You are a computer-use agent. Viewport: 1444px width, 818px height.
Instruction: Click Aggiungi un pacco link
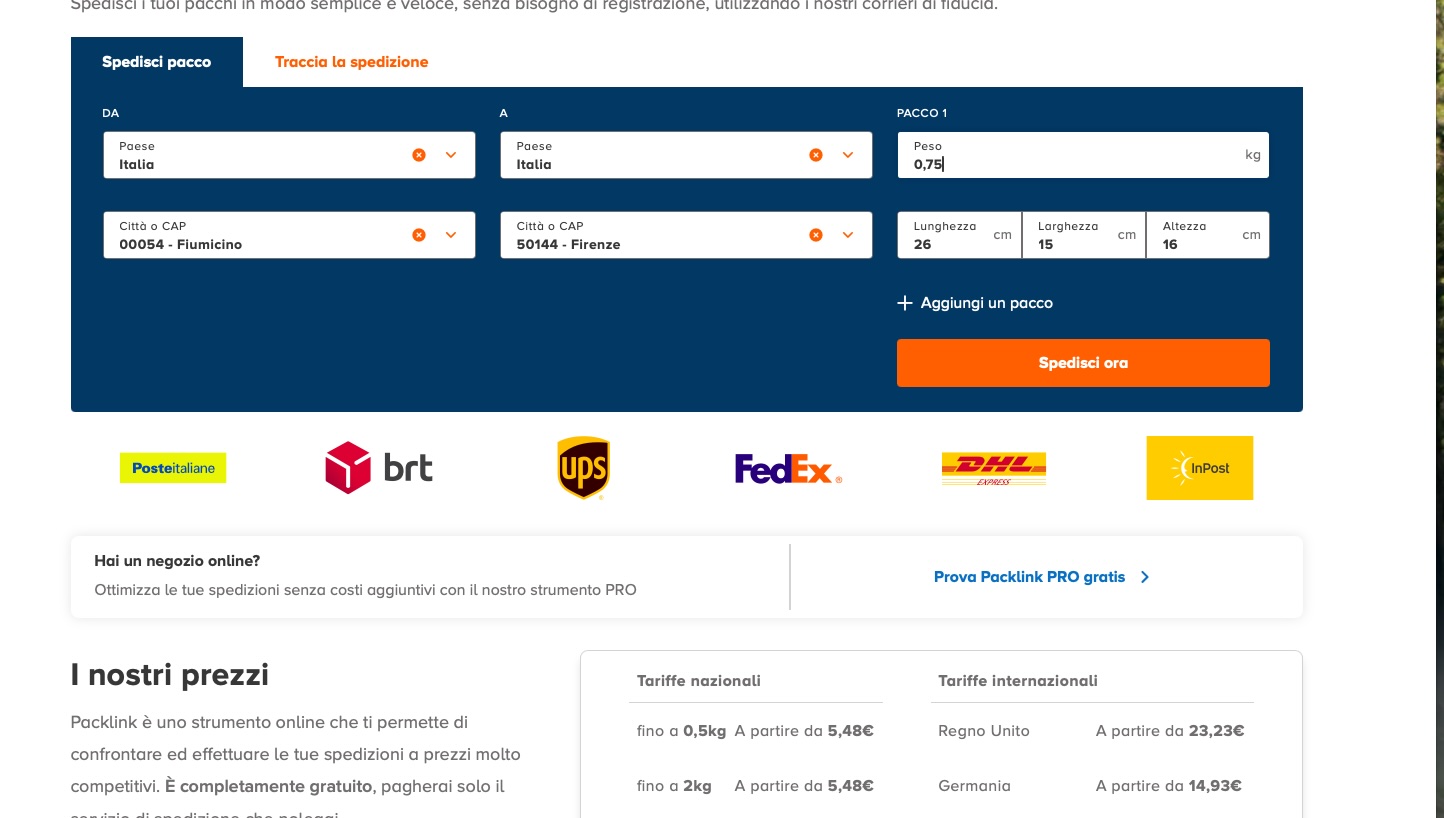coord(975,303)
